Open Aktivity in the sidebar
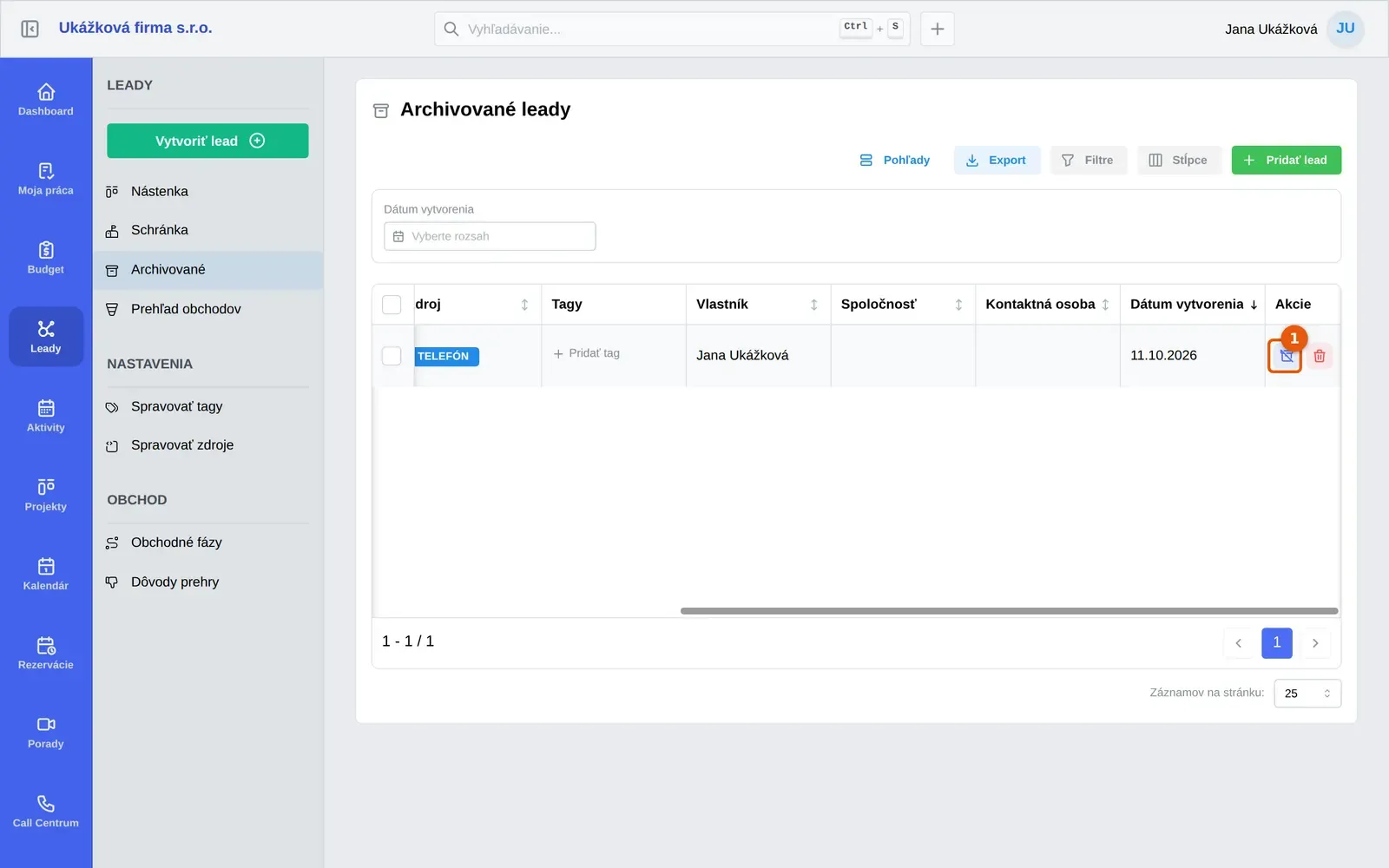This screenshot has height=868, width=1389. coord(46,416)
